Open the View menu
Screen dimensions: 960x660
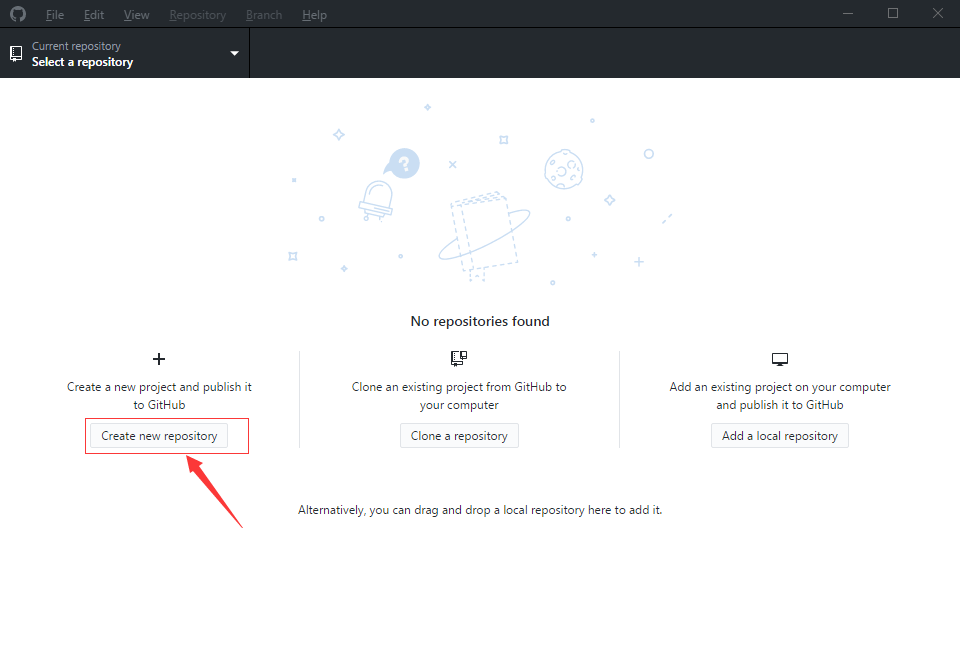coord(136,15)
